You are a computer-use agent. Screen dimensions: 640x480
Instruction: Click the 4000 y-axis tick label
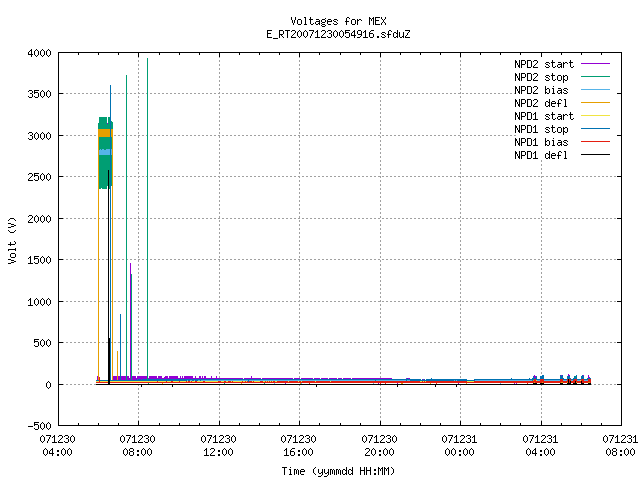(x=40, y=53)
